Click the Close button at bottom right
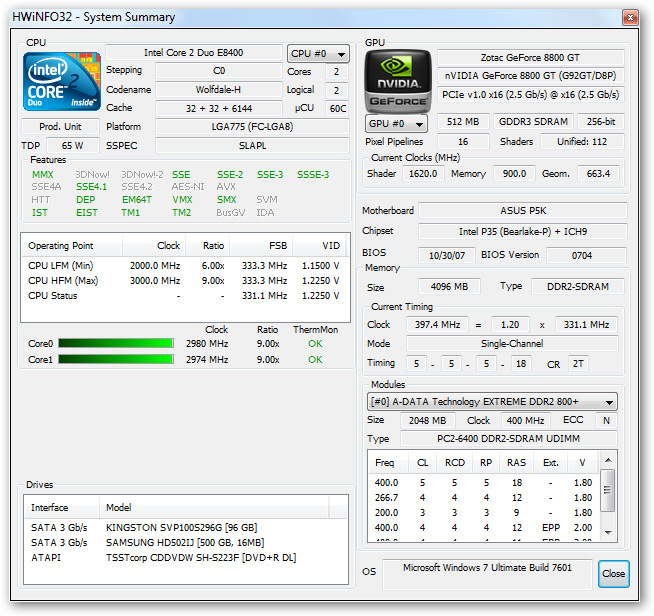This screenshot has width=654, height=616. click(x=613, y=573)
